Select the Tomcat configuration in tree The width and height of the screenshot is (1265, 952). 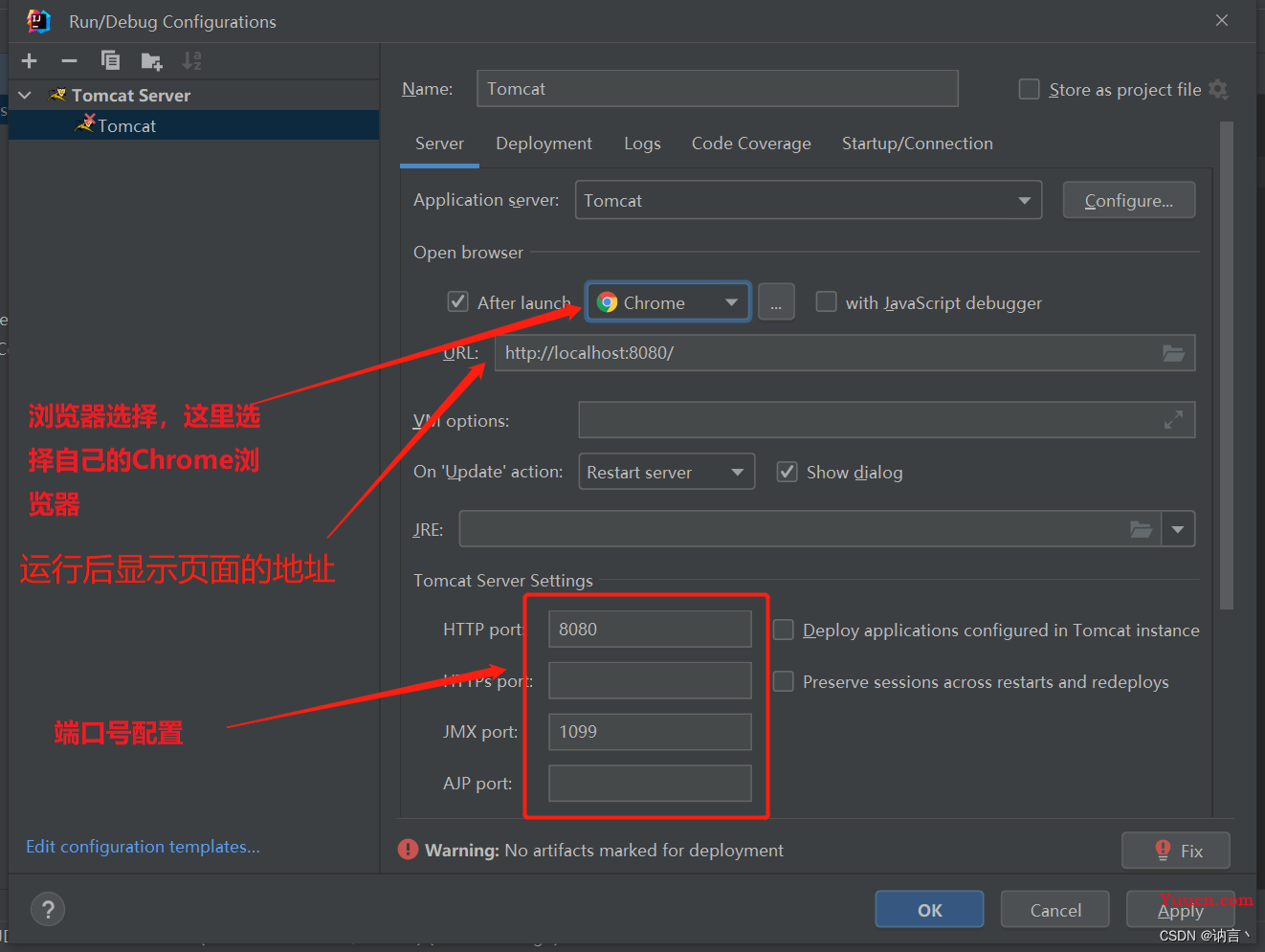[x=193, y=125]
